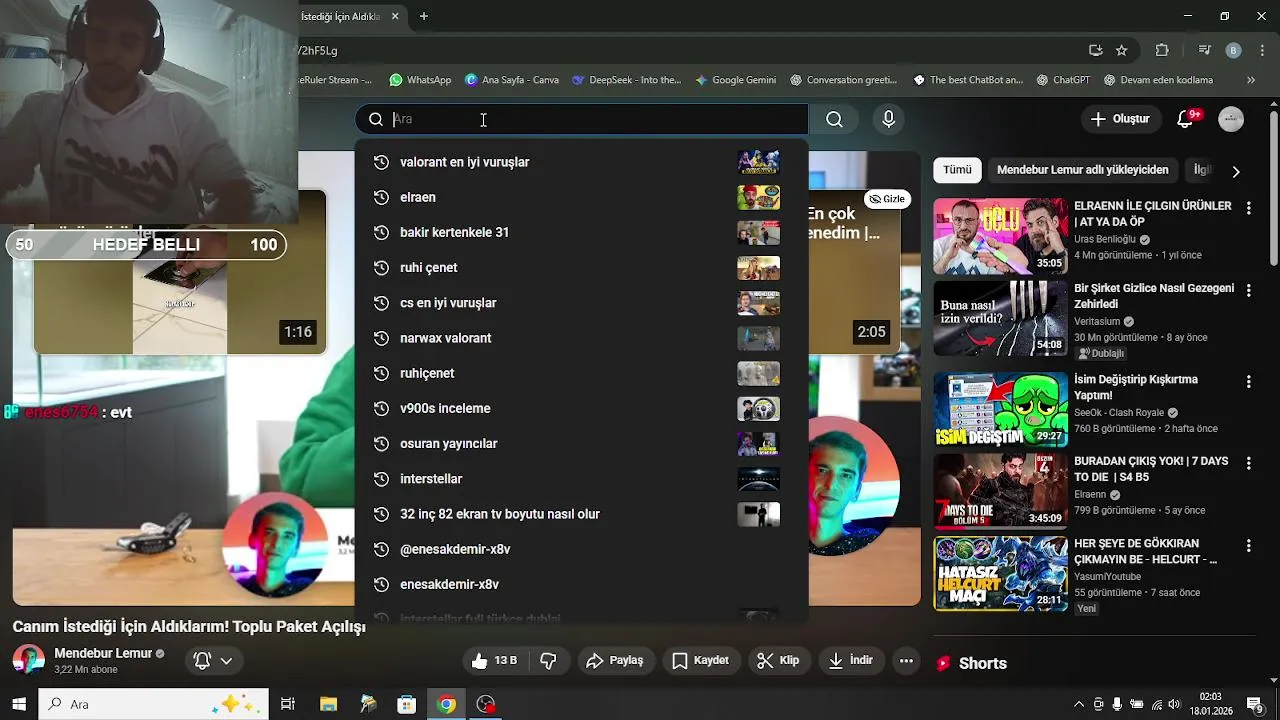
Task: Open the Ana Sayfa - Canva bookmark
Action: tap(512, 80)
